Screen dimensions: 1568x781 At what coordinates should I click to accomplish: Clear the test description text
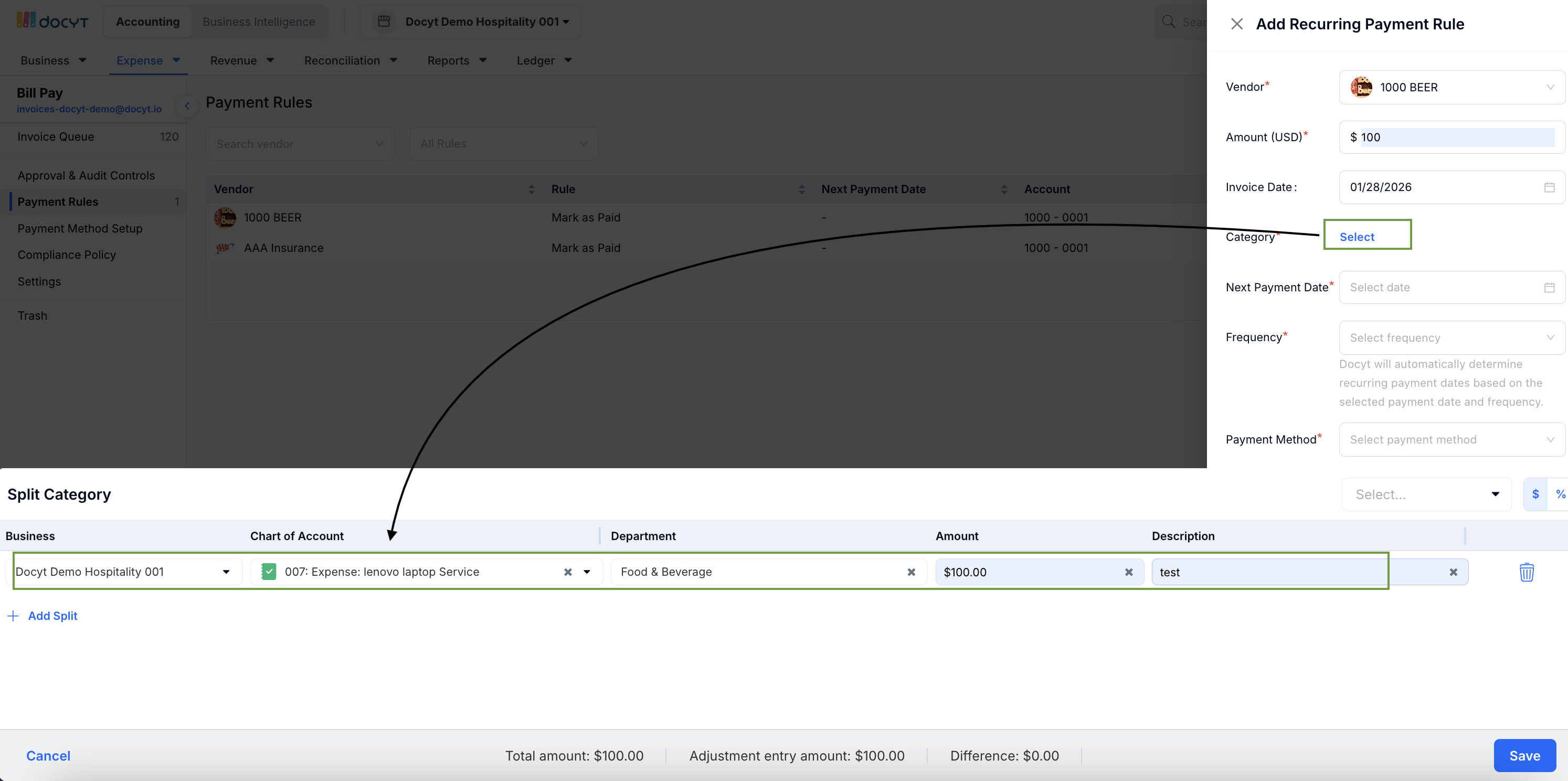pyautogui.click(x=1453, y=572)
